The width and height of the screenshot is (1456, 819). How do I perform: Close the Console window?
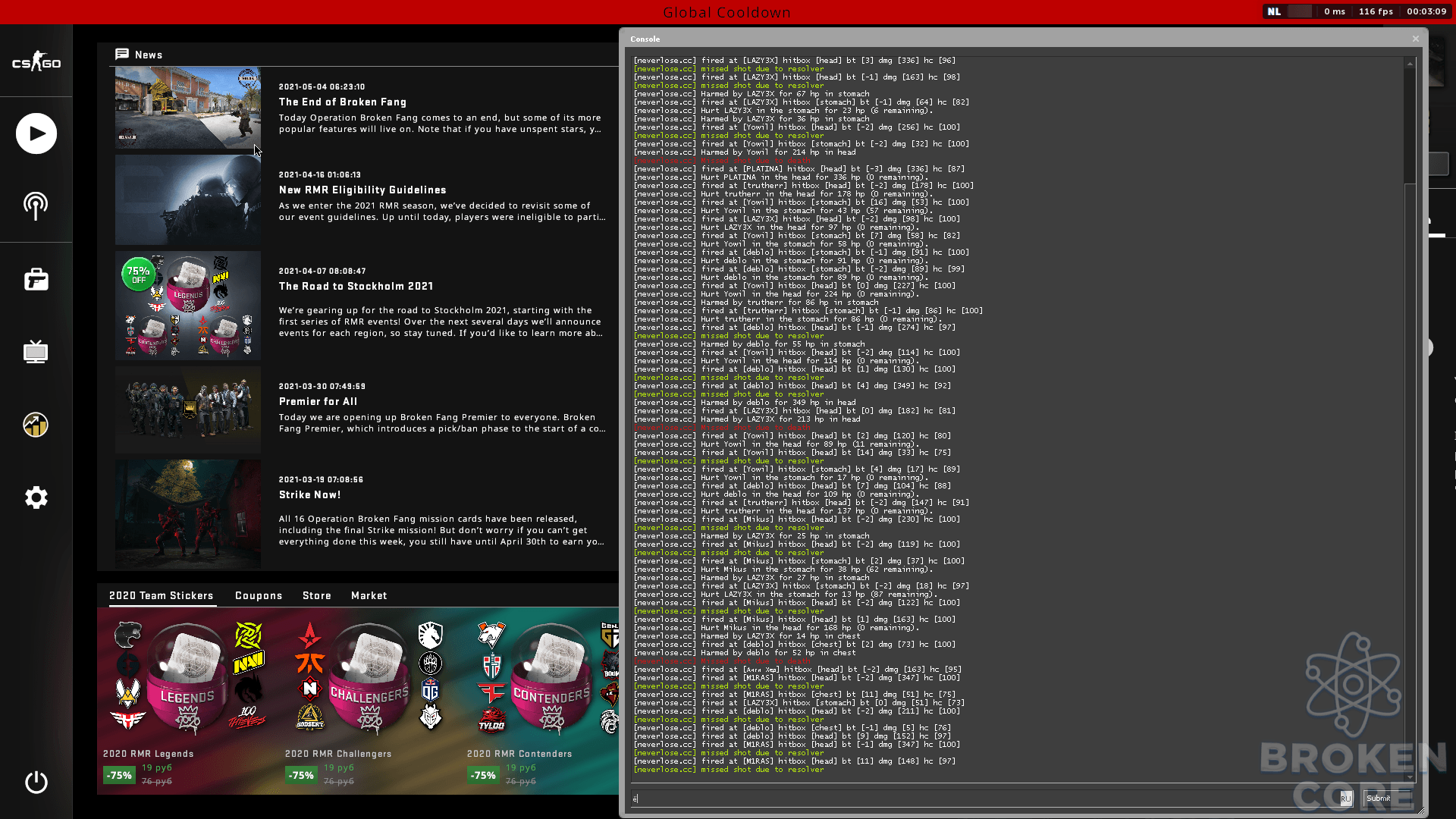tap(1415, 39)
